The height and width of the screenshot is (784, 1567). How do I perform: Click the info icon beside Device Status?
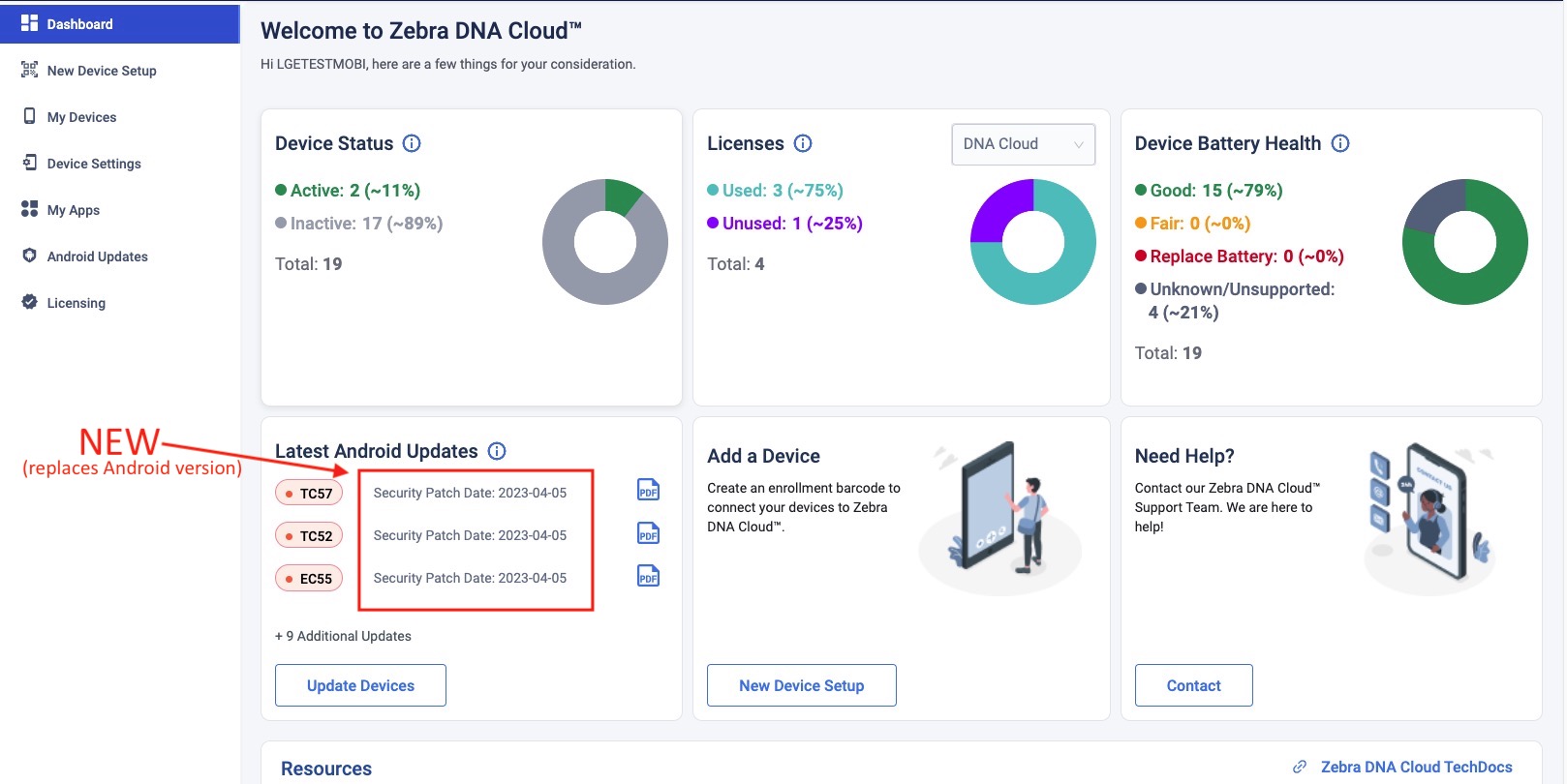coord(412,143)
